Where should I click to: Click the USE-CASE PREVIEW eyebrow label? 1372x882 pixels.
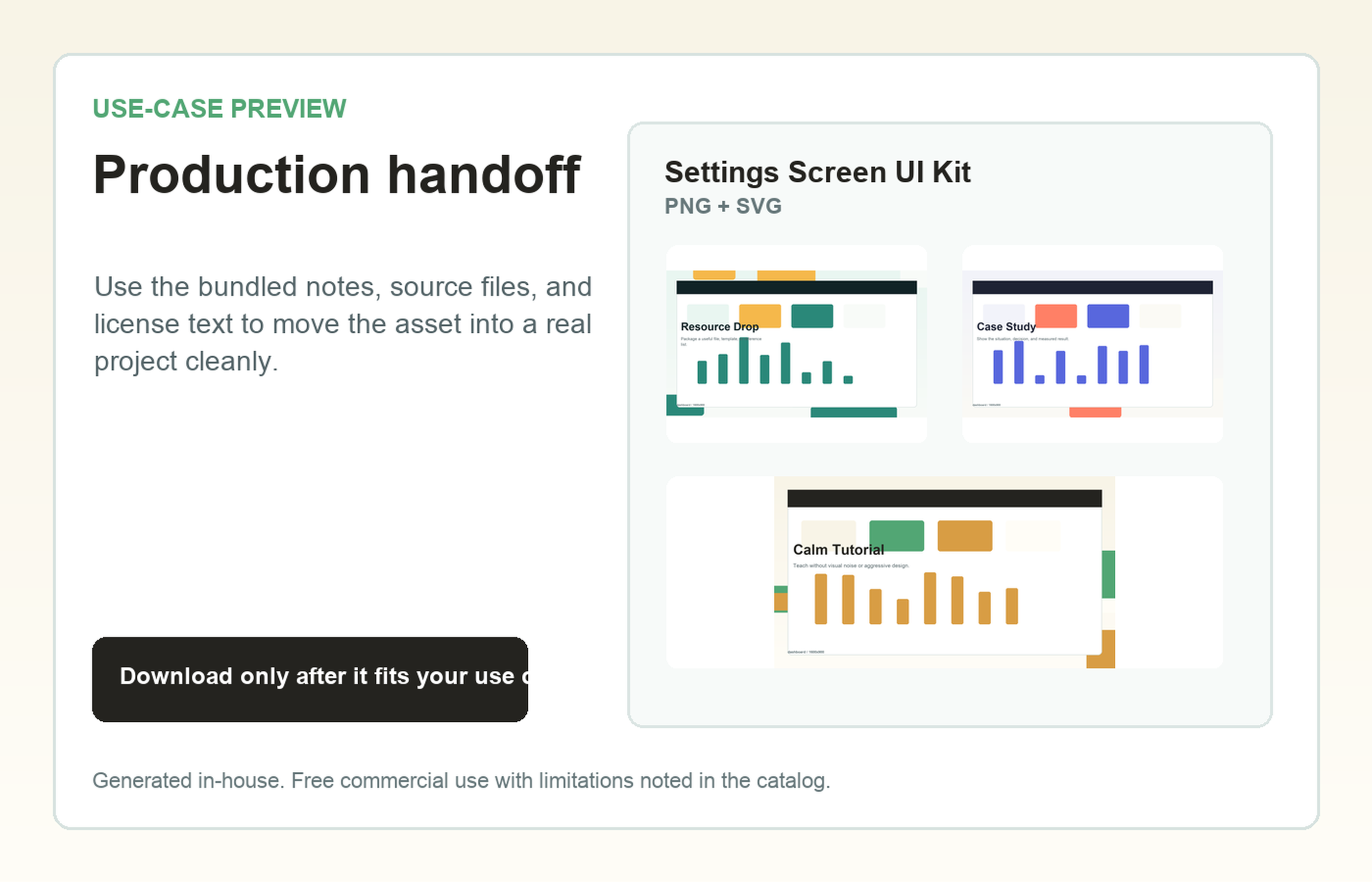tap(220, 109)
